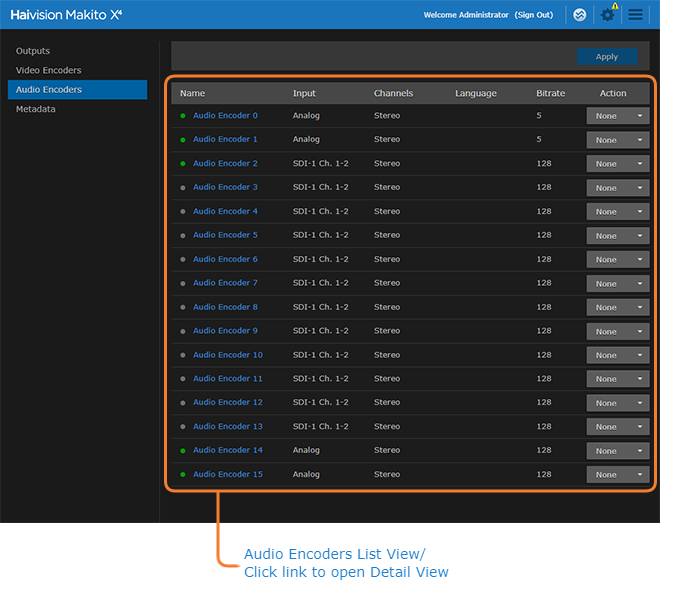This screenshot has width=680, height=601.
Task: Click the Haivision Makito X4 logo
Action: (66, 15)
